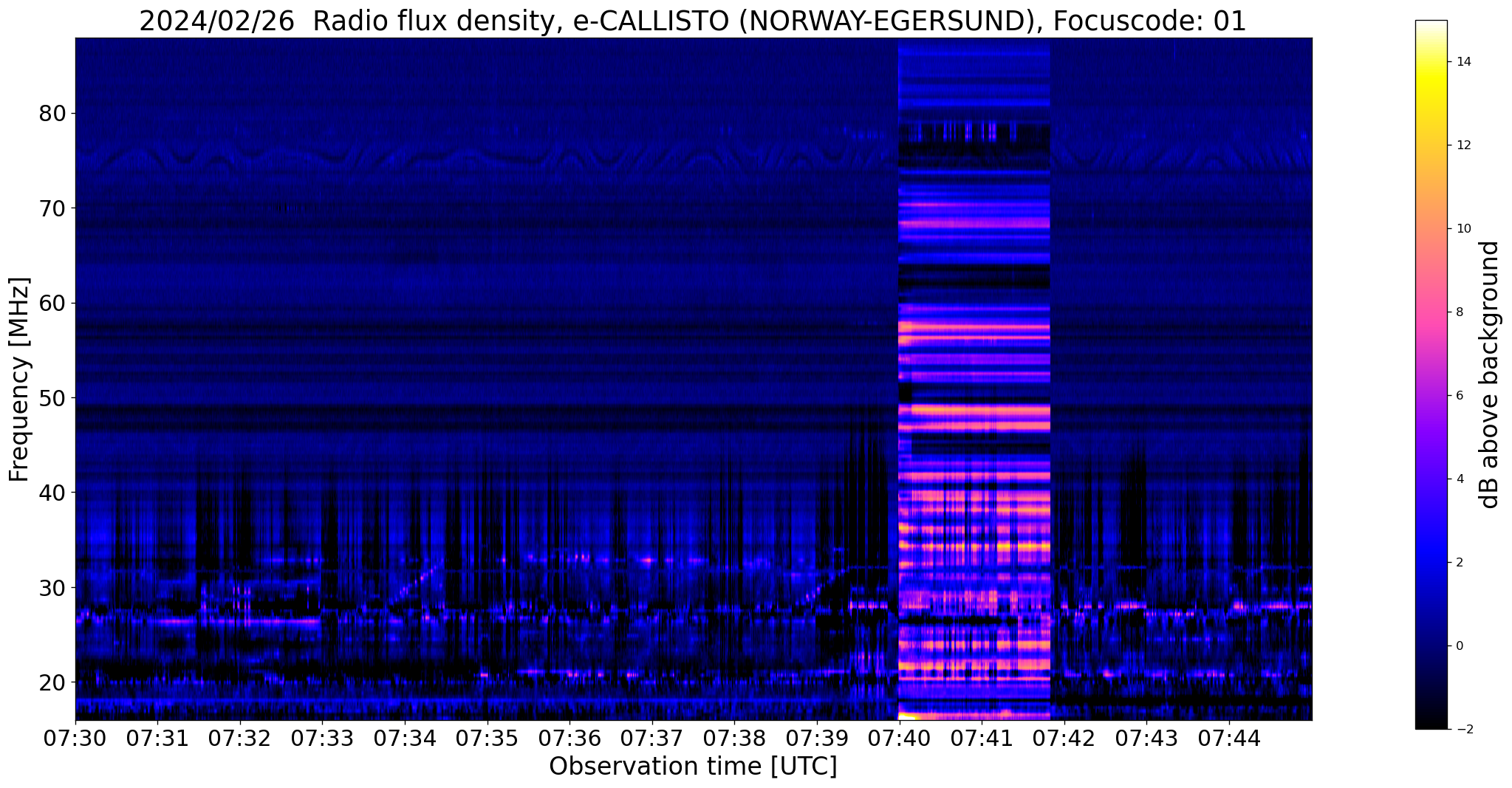Click the '07:30' time axis label
The width and height of the screenshot is (1512, 788).
[x=75, y=739]
